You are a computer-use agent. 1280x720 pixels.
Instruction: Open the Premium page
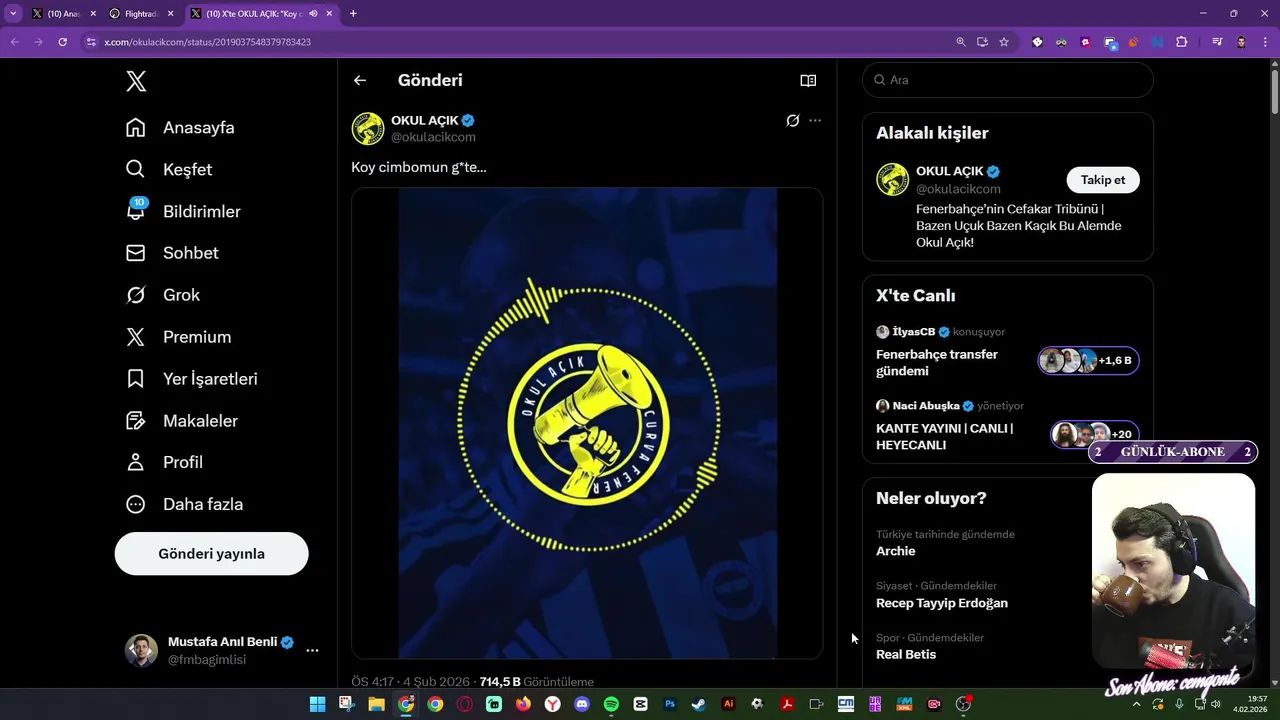[x=178, y=337]
